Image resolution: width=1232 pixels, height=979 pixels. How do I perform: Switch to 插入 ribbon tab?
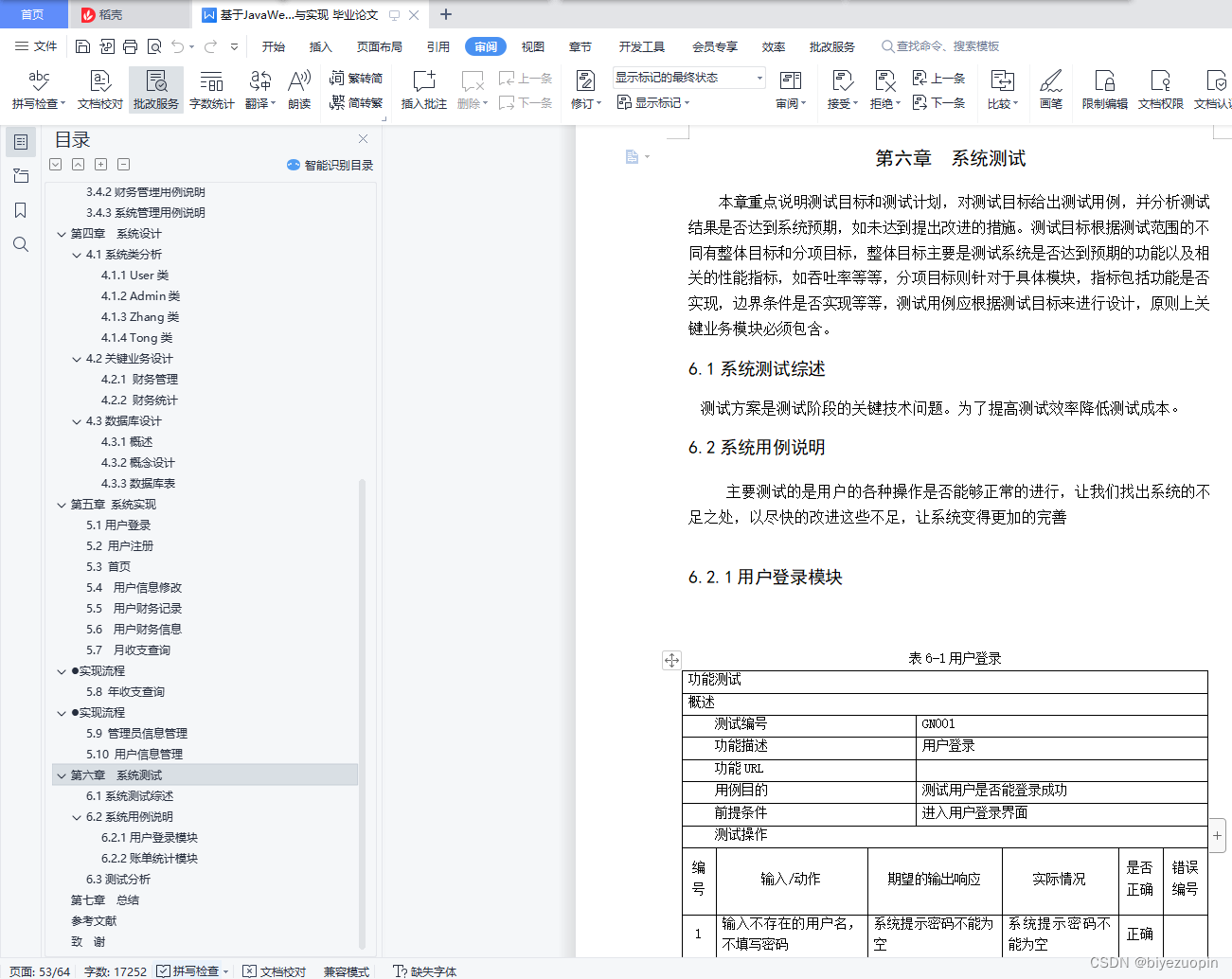click(321, 46)
